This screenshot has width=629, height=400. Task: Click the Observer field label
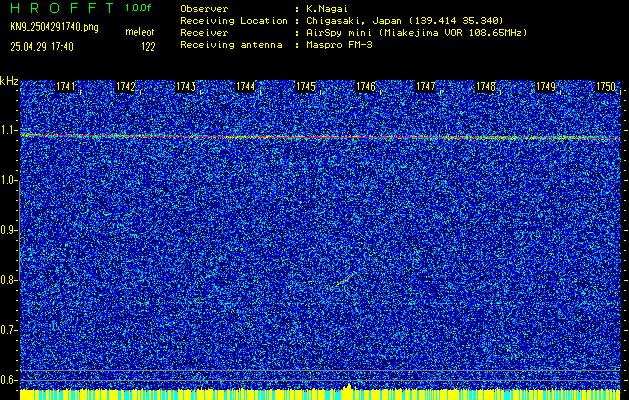pyautogui.click(x=204, y=9)
